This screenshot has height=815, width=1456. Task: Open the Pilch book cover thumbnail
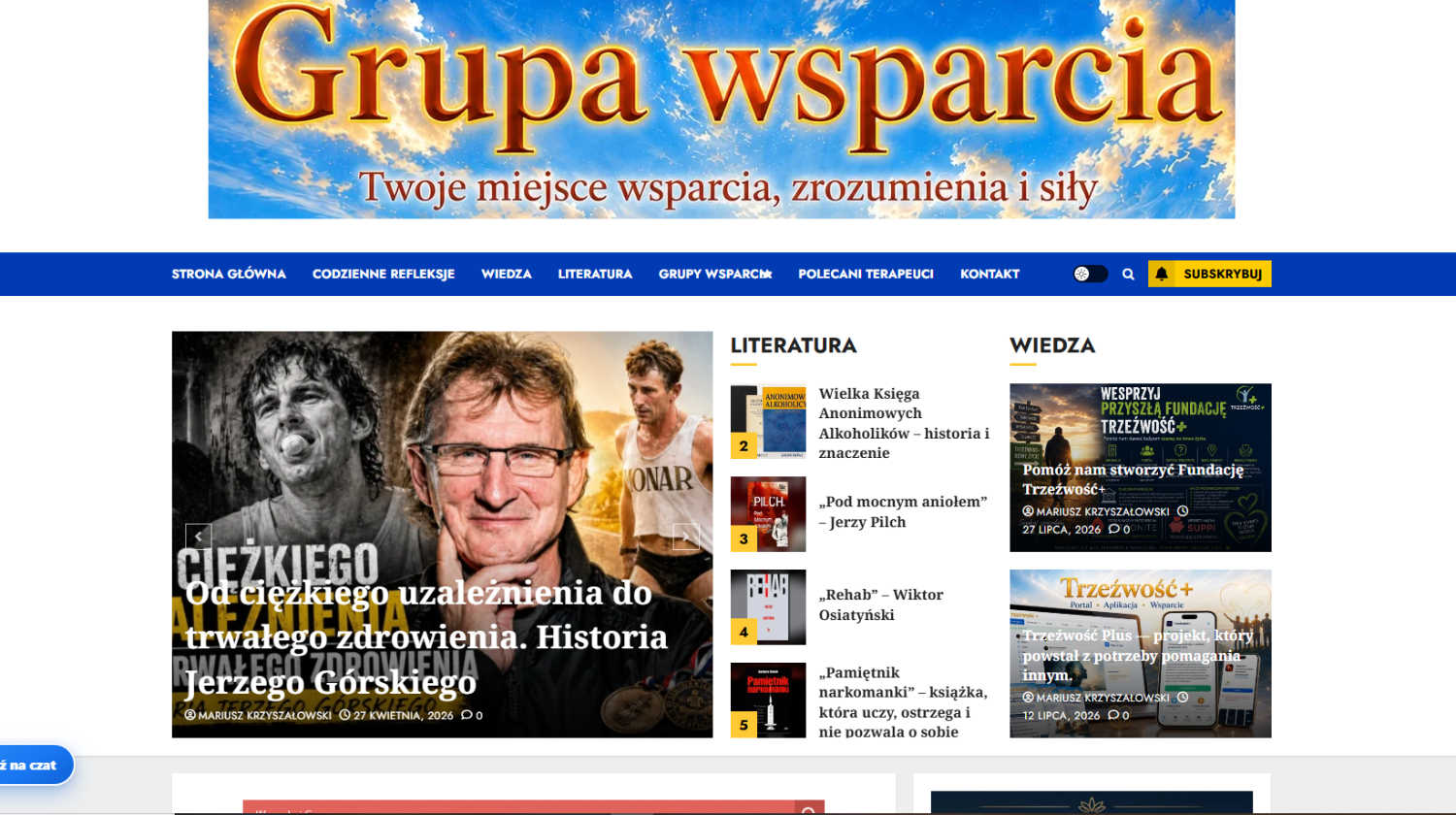(768, 514)
